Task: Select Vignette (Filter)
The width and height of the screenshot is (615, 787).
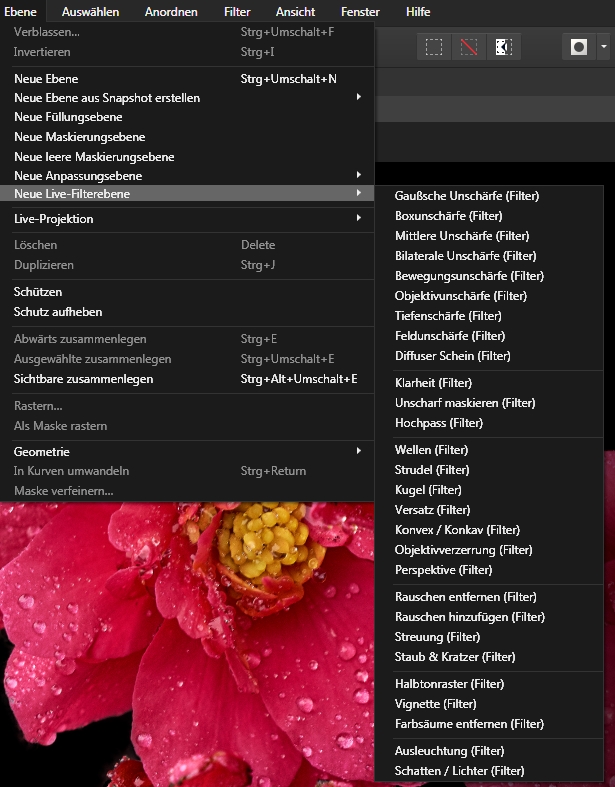Action: click(489, 704)
